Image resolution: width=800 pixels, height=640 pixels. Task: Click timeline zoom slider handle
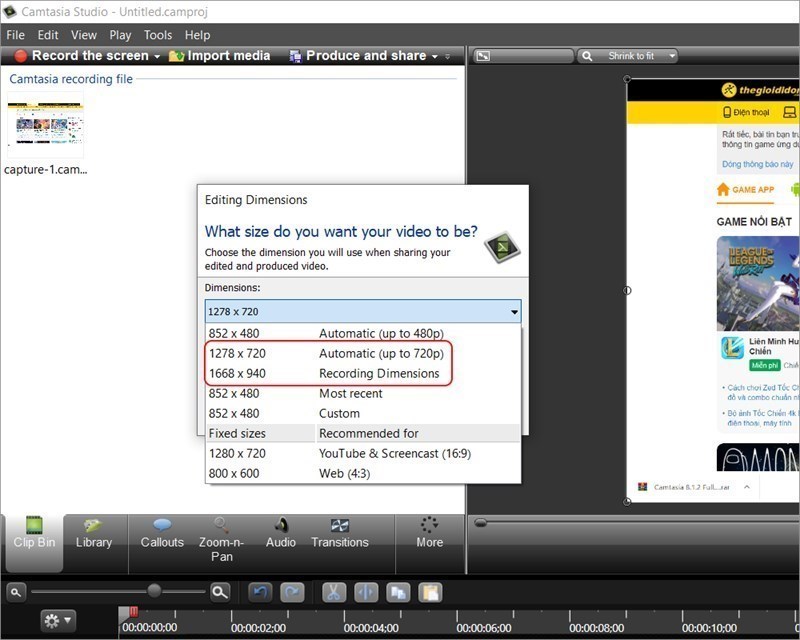point(154,591)
